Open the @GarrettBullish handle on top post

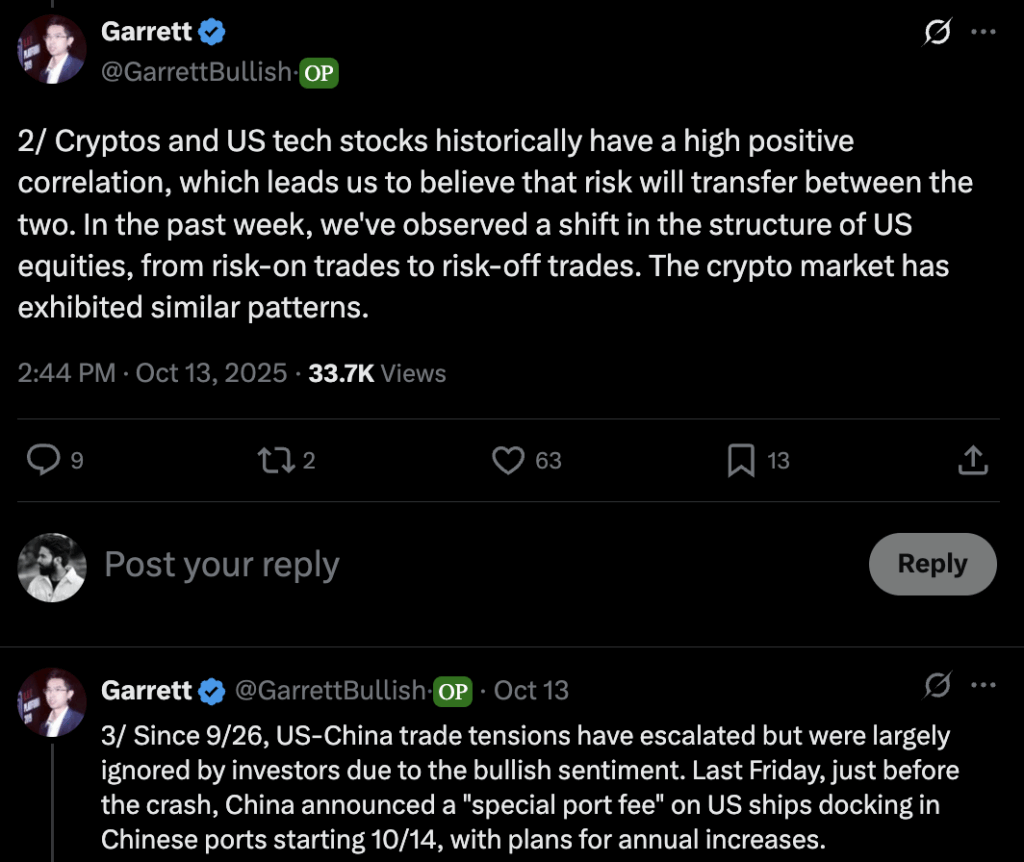(x=196, y=72)
